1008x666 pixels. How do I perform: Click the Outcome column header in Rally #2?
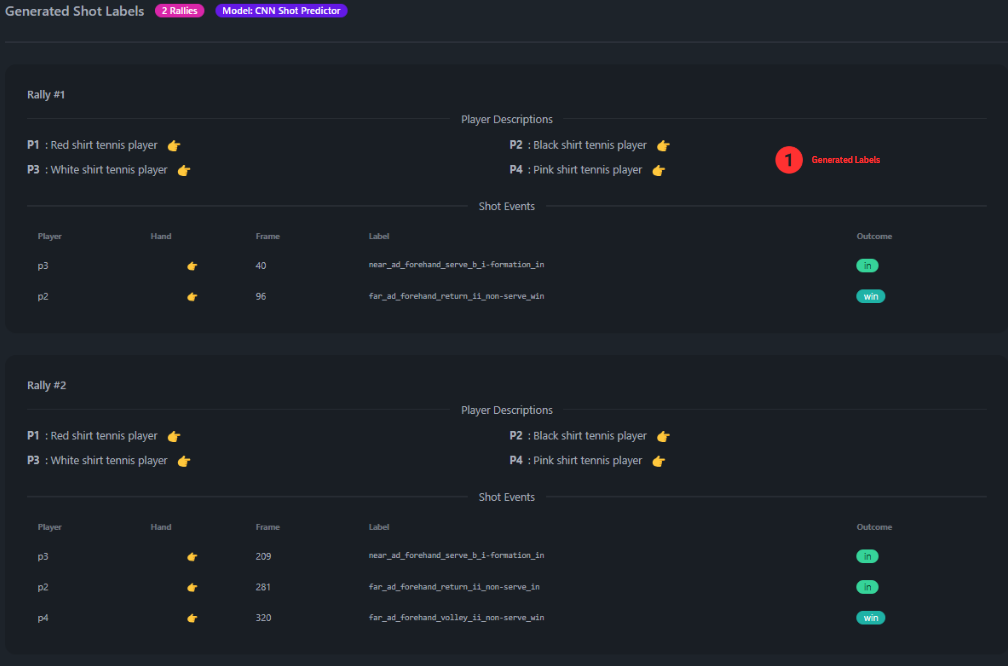pyautogui.click(x=874, y=527)
